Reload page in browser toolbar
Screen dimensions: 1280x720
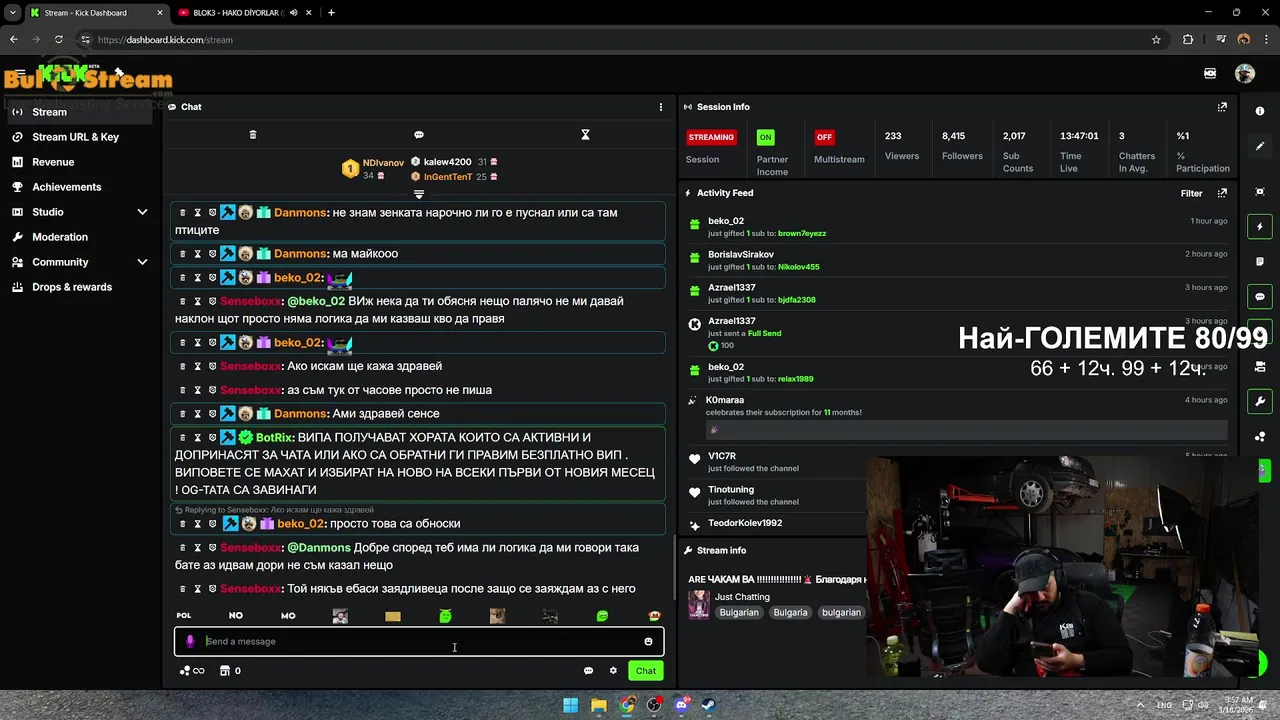click(59, 40)
